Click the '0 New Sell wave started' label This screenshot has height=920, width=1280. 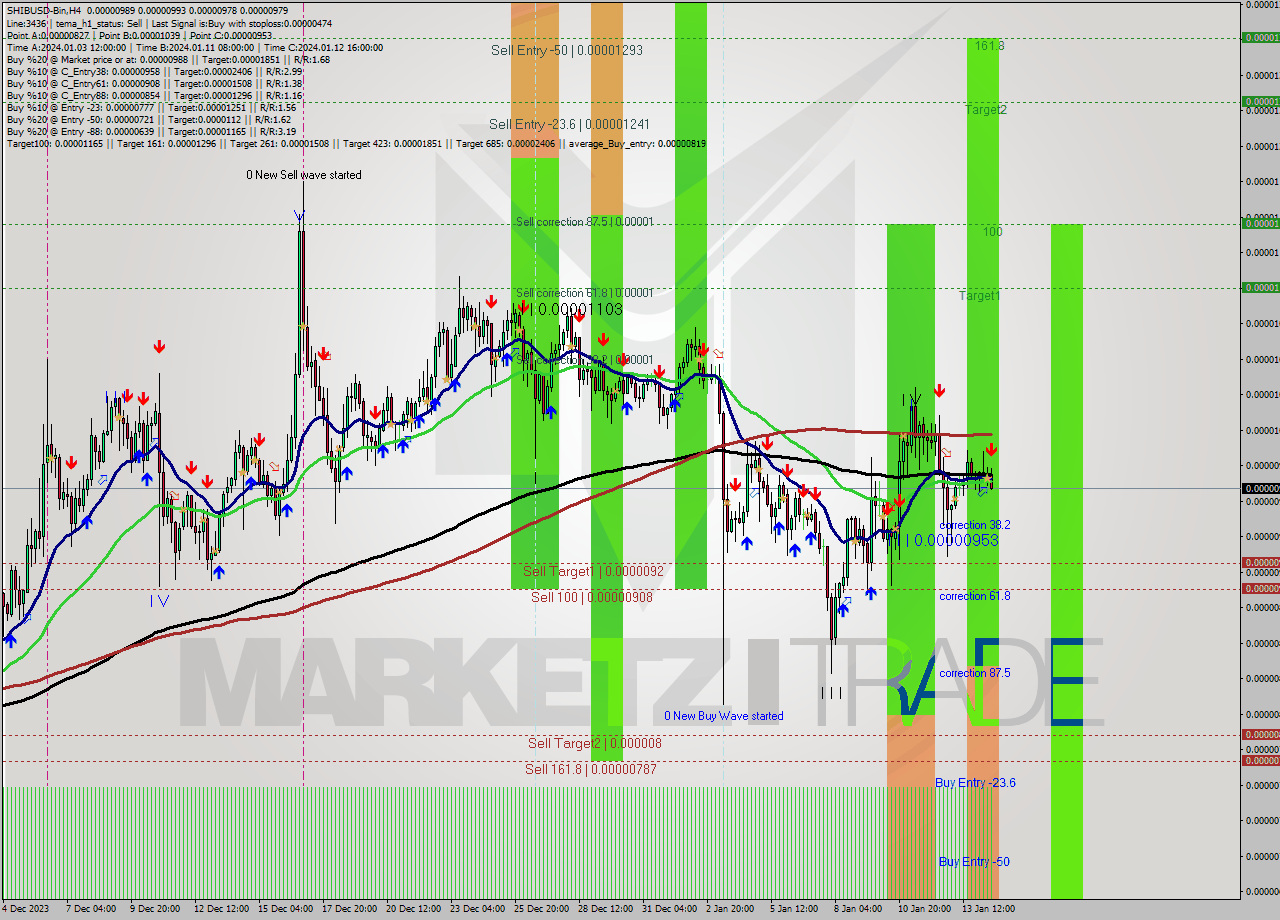[304, 175]
